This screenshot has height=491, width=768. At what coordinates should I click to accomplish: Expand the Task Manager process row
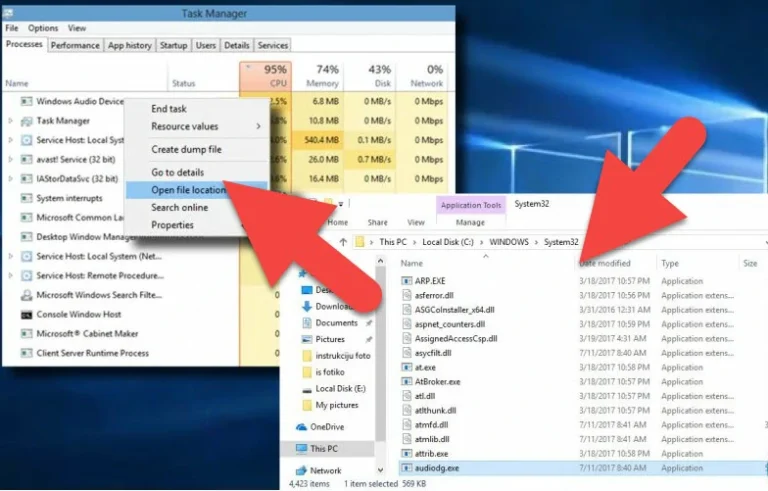pos(11,121)
